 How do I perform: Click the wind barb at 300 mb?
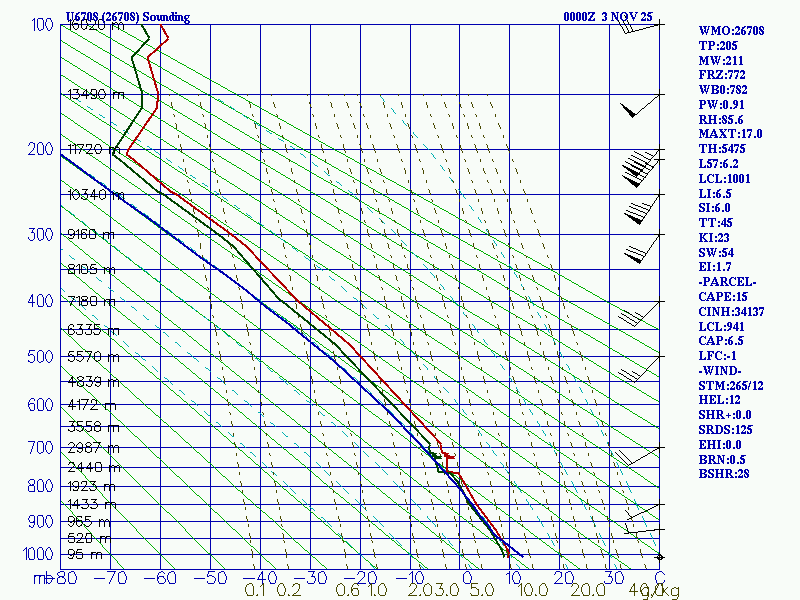pos(642,248)
